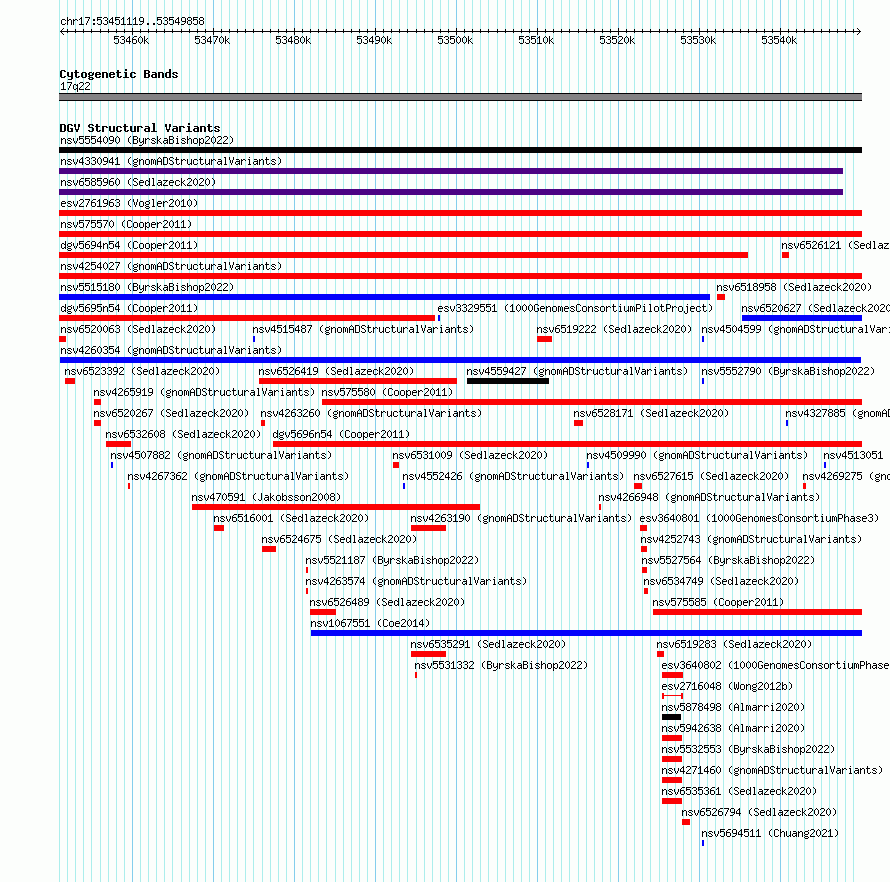Open nsv6535291 (Sedlazeck2020) label
Image resolution: width=890 pixels, height=882 pixels.
[x=488, y=644]
